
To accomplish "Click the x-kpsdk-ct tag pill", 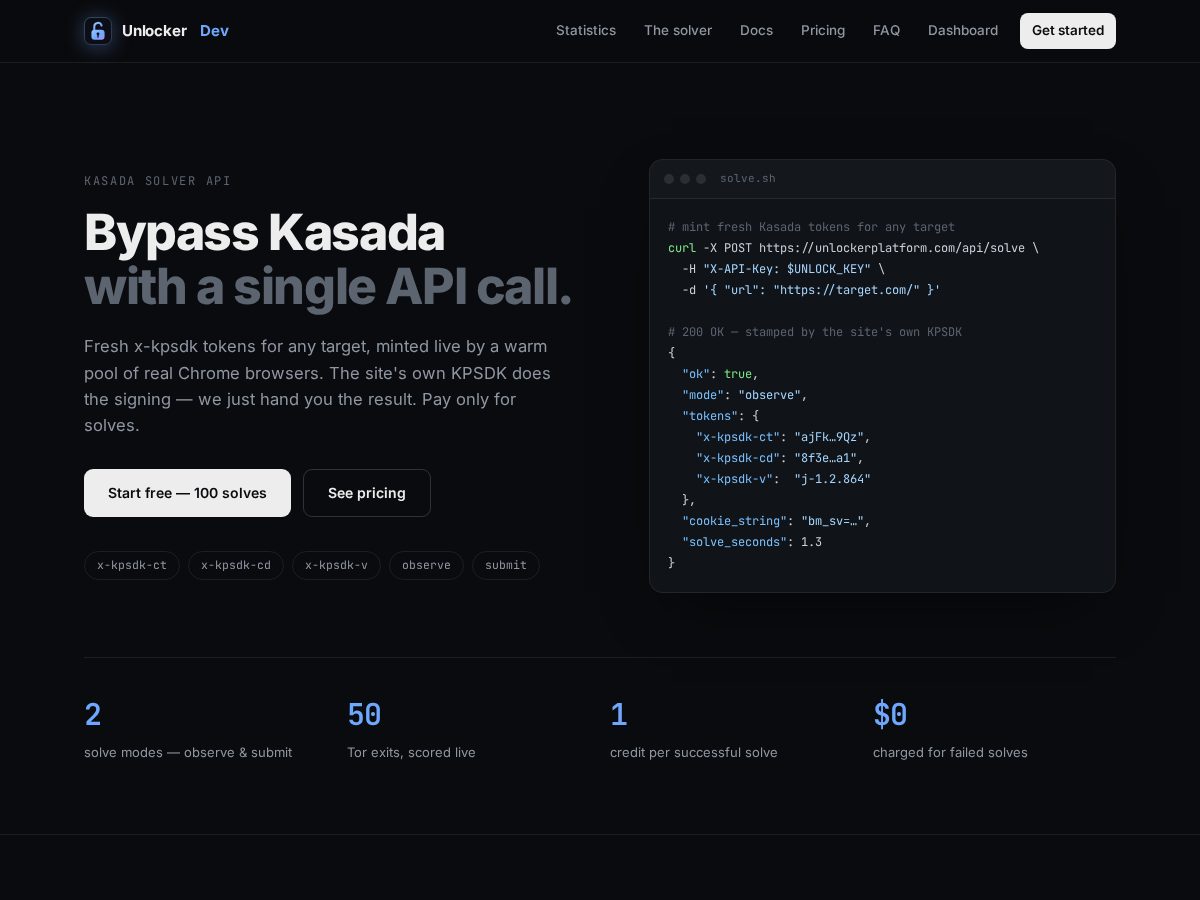I will click(x=132, y=565).
